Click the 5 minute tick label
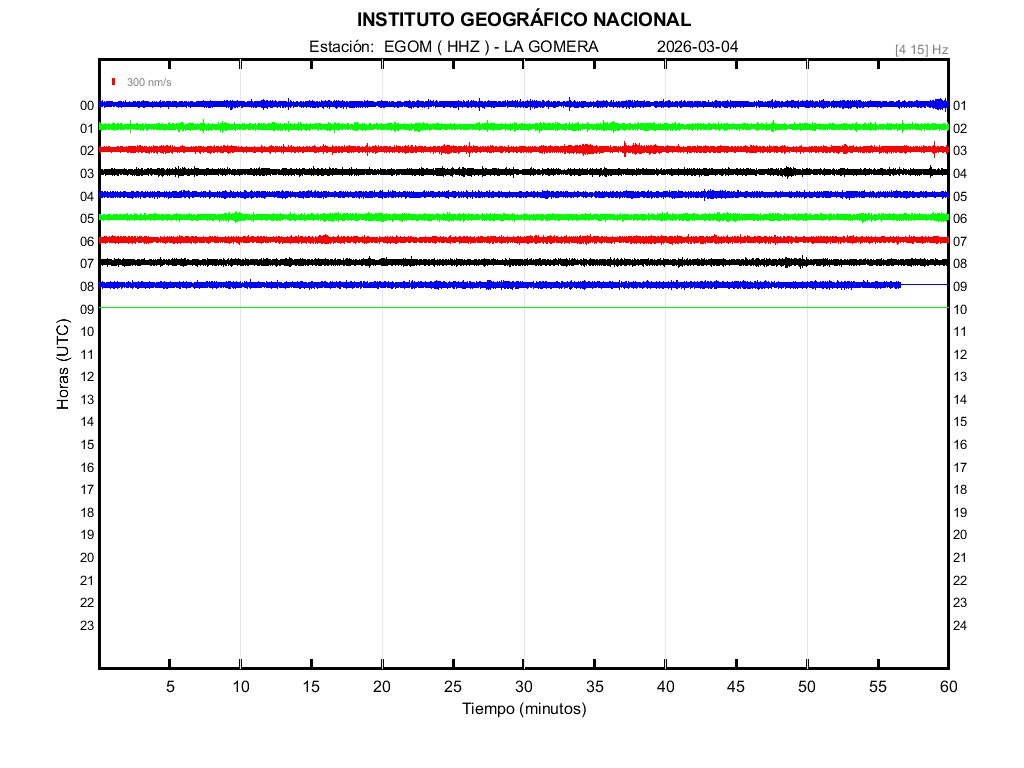Screen dimensions: 1024x768 [x=170, y=687]
